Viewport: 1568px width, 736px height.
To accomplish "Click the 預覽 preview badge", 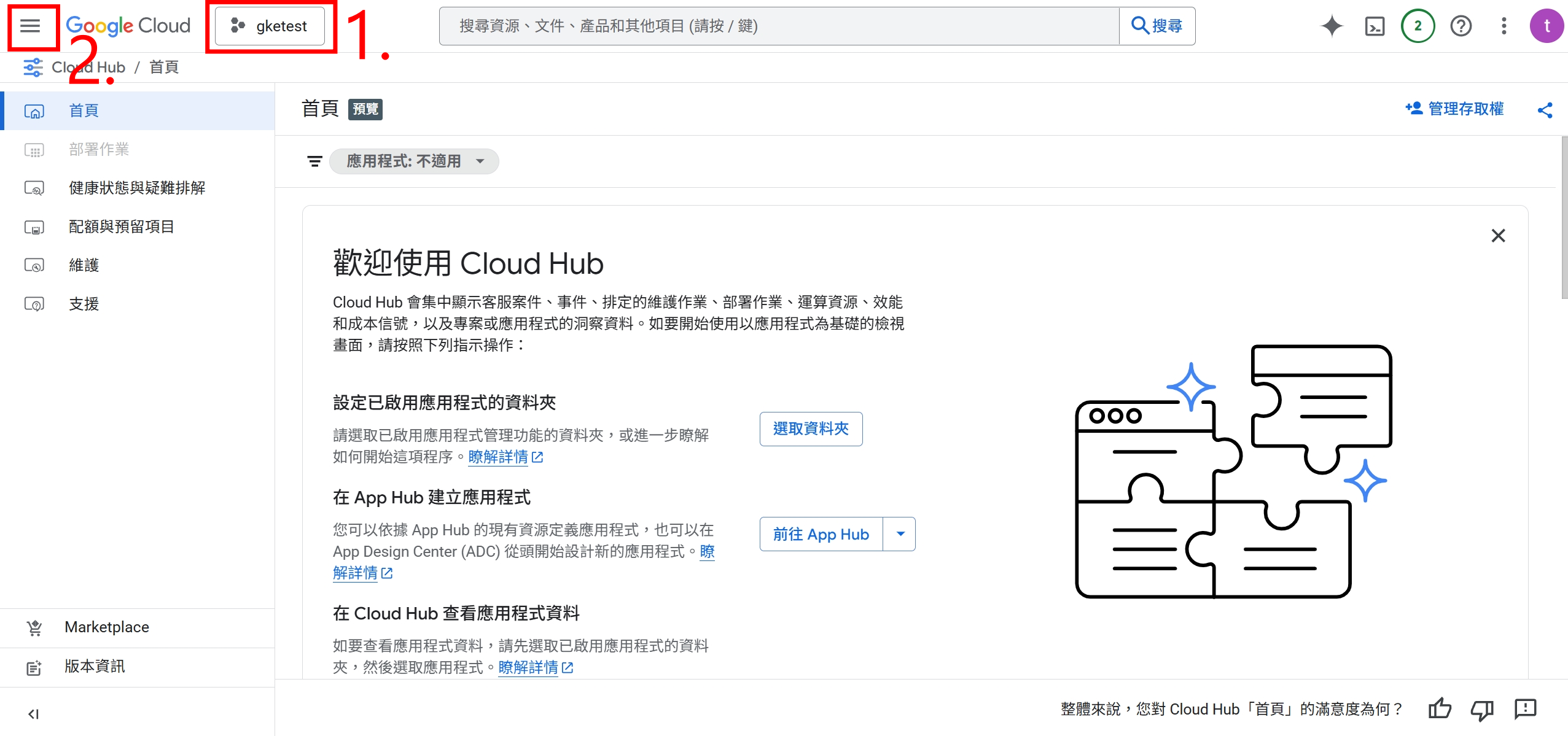I will 365,109.
